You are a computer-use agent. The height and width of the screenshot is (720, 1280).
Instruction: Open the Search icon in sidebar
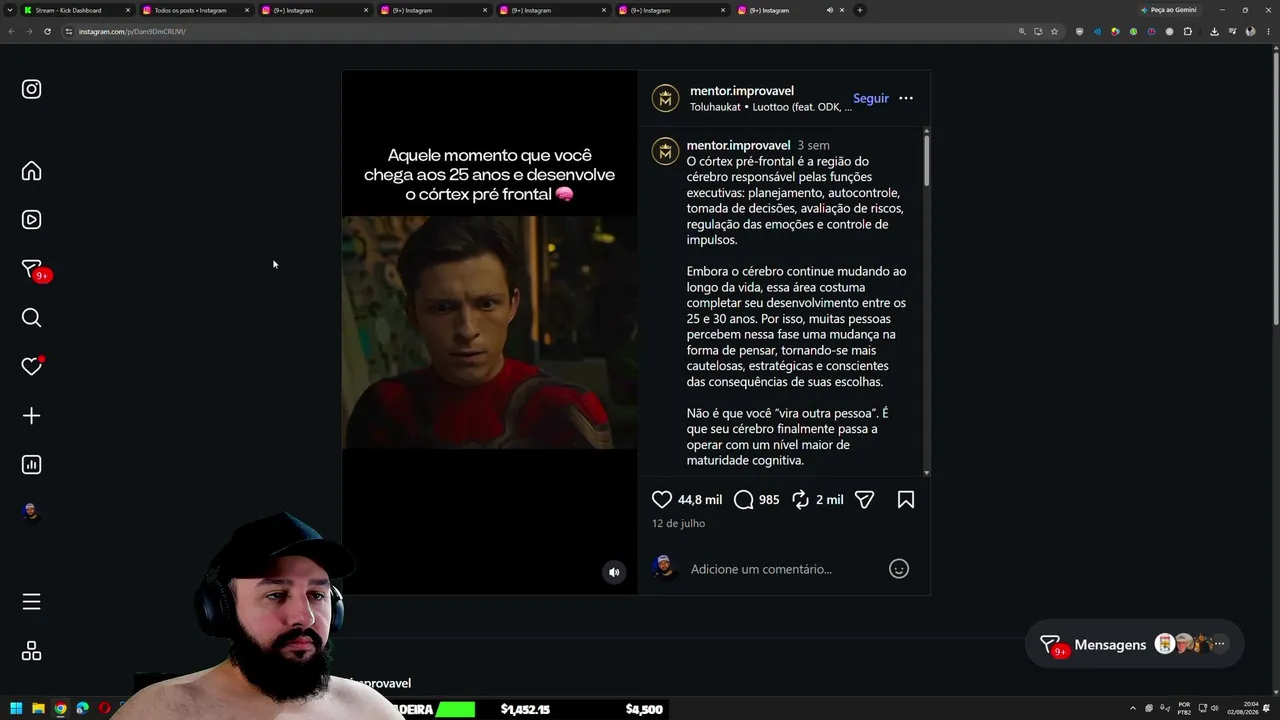click(32, 318)
